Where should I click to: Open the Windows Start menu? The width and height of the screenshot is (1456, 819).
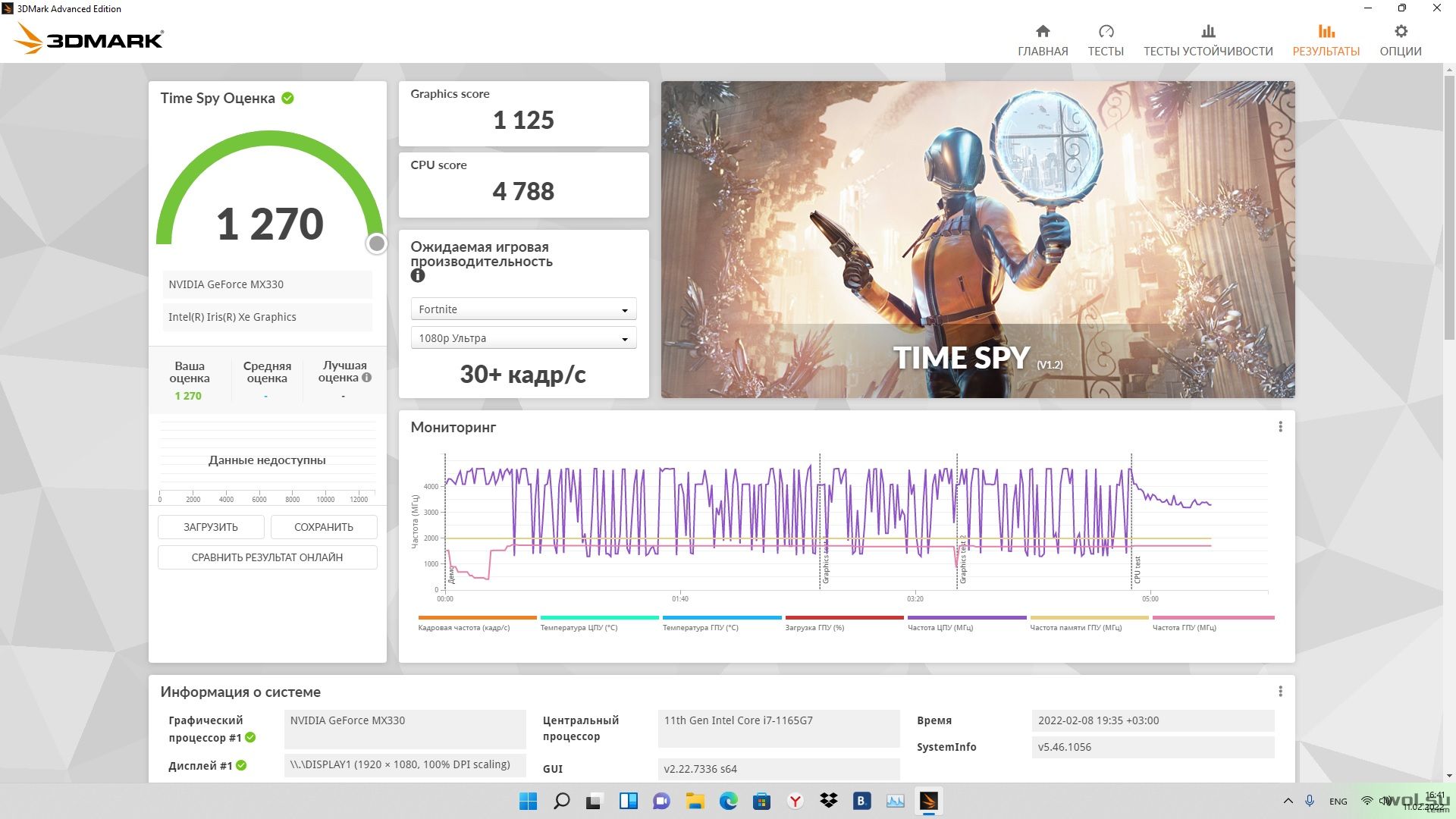tap(528, 801)
